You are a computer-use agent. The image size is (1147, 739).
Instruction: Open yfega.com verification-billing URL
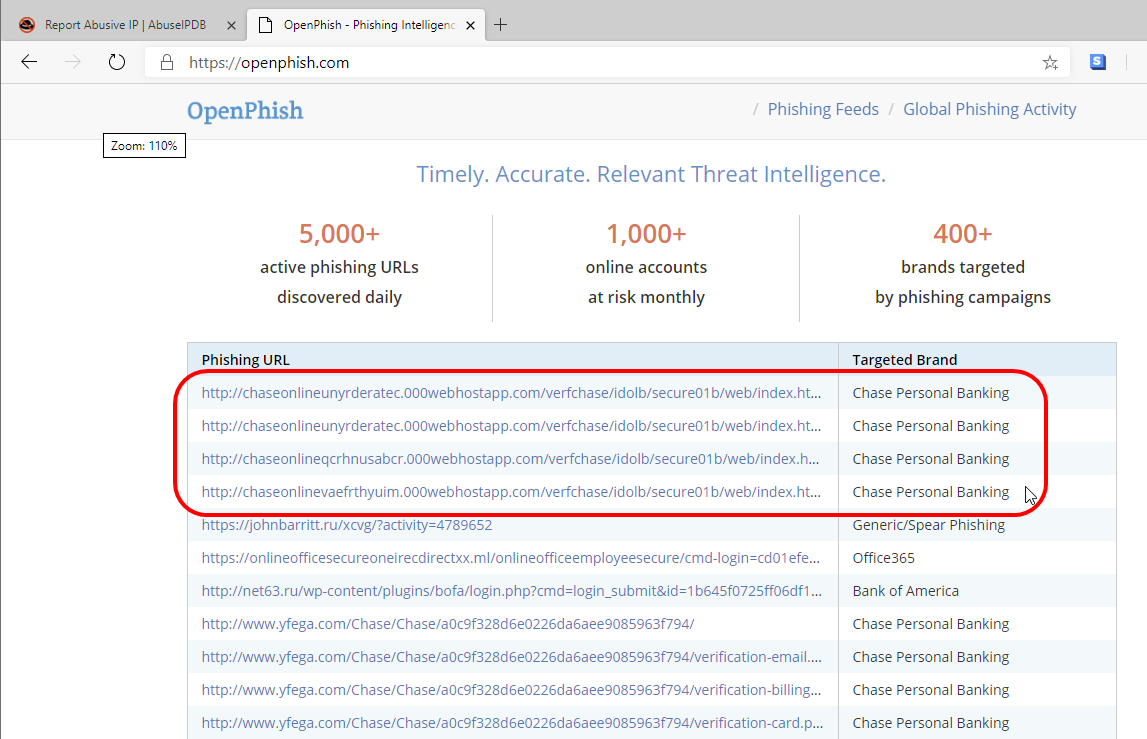coord(511,689)
